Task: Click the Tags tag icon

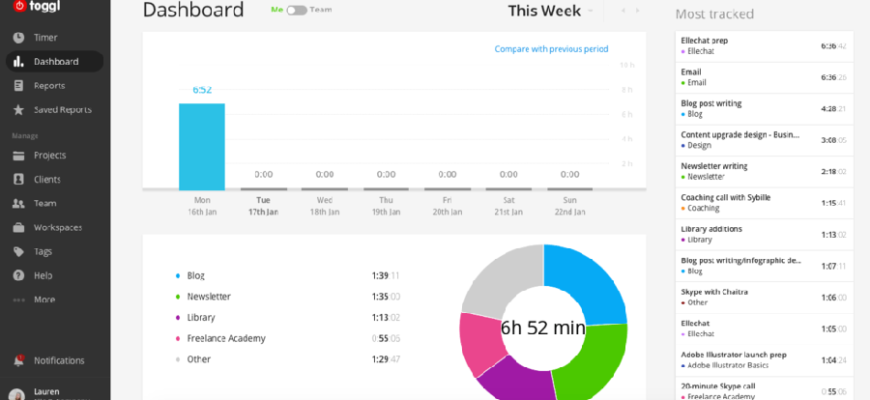Action: [19, 251]
